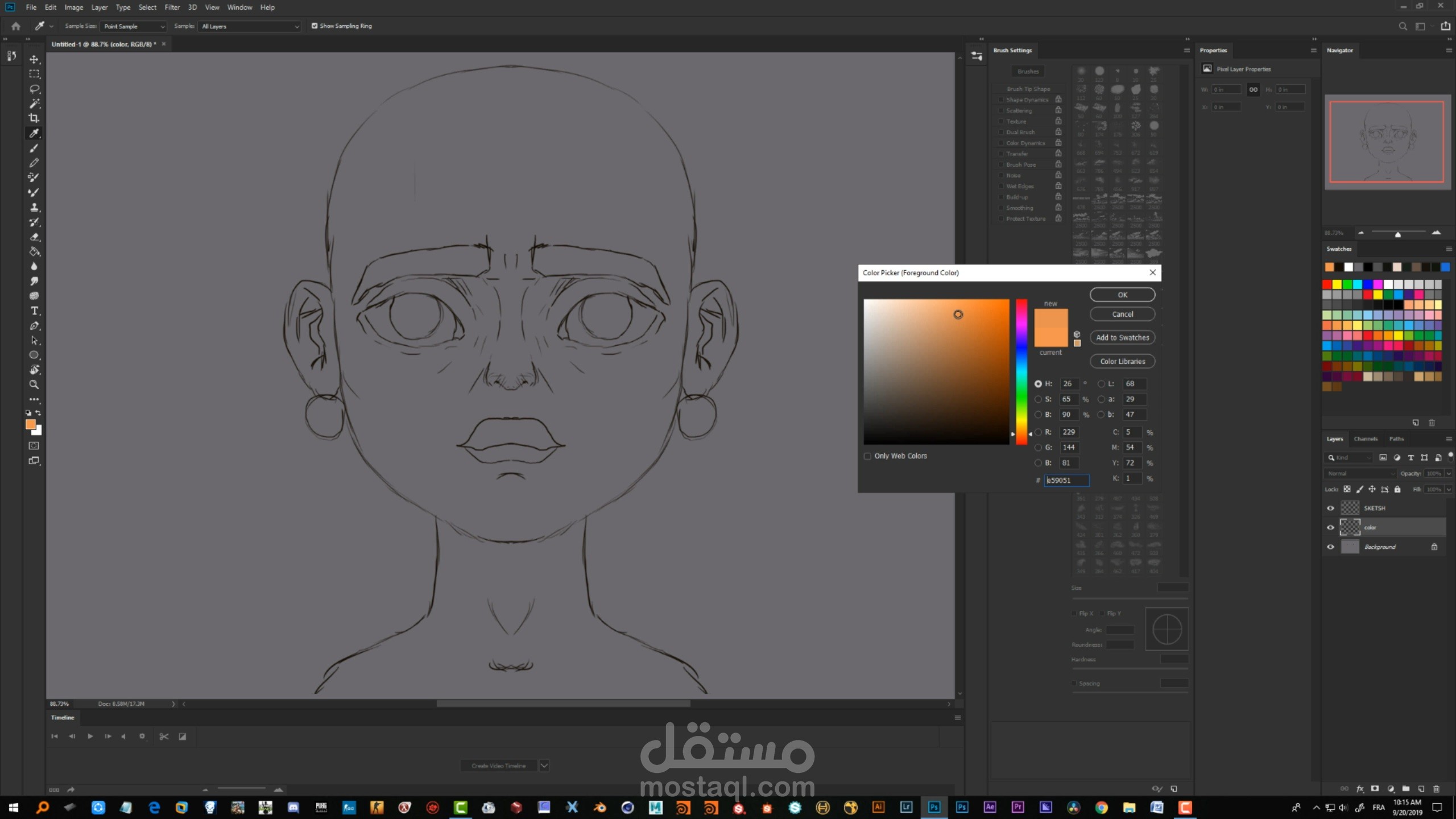Viewport: 1456px width, 819px height.
Task: Click OK in Color Picker
Action: 1122,295
